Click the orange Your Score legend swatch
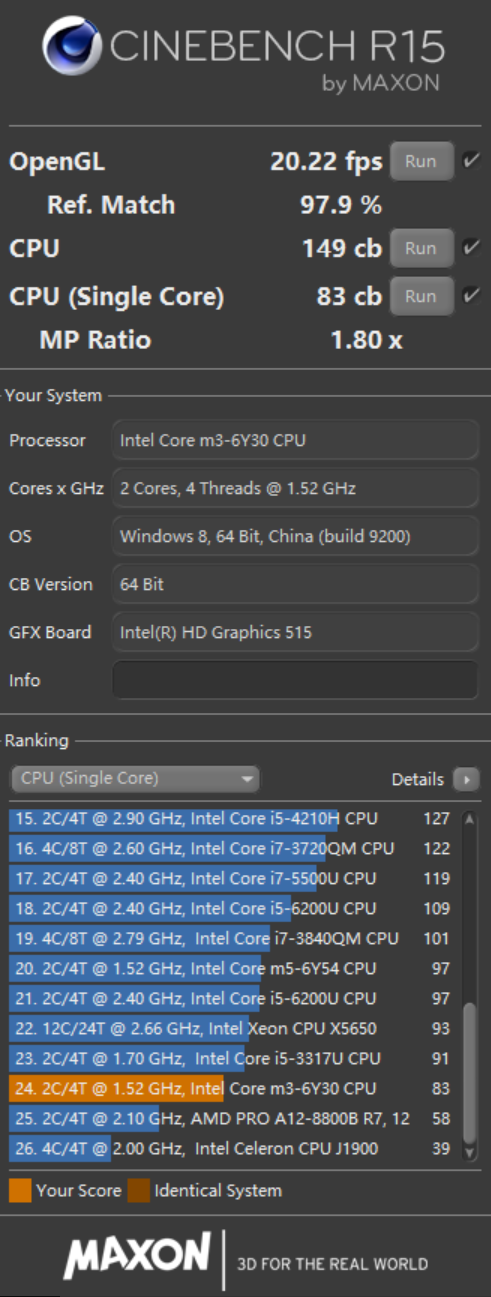The height and width of the screenshot is (1297, 491). click(x=19, y=1191)
